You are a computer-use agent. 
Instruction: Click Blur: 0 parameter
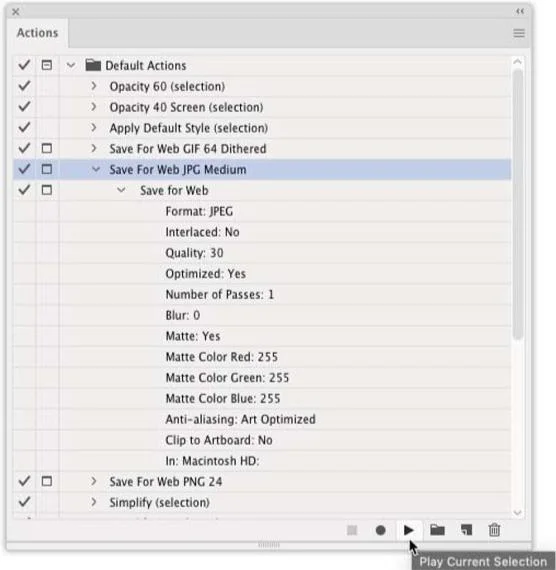[183, 315]
